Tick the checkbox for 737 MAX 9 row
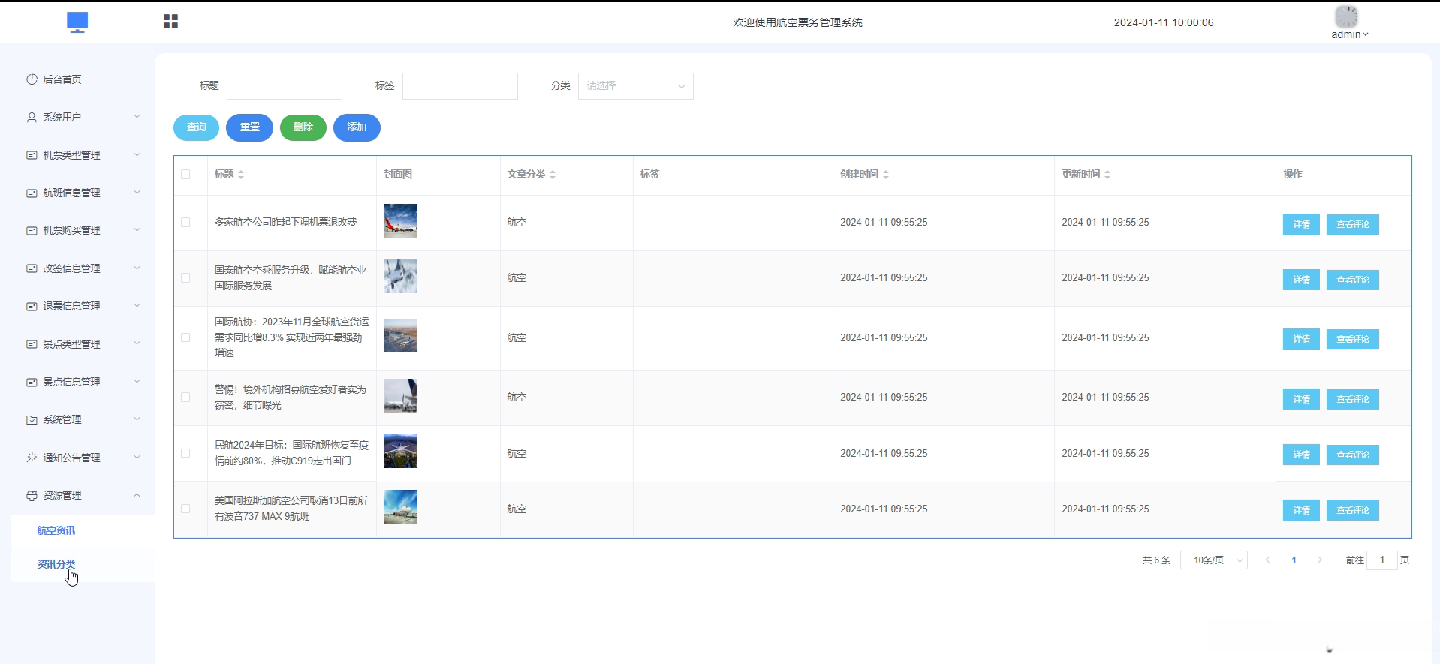This screenshot has height=664, width=1440. [185, 509]
